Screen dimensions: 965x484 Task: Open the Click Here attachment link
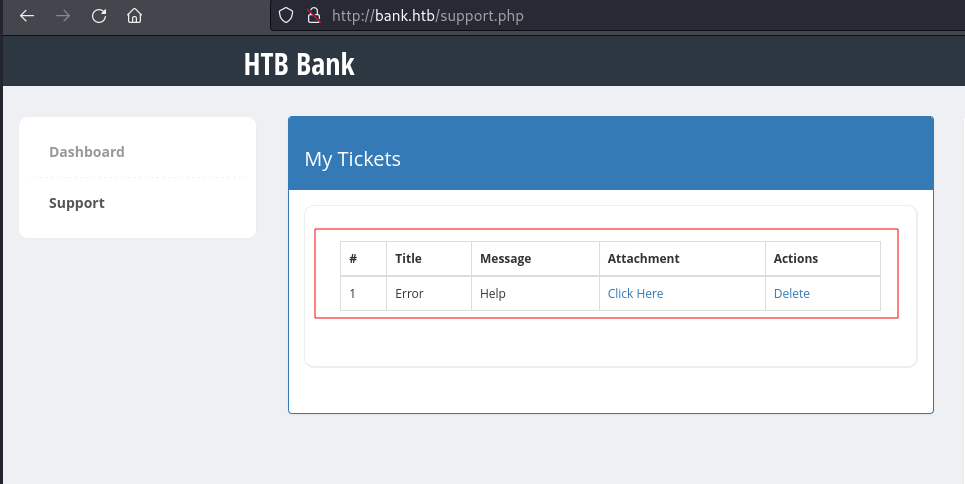click(635, 294)
